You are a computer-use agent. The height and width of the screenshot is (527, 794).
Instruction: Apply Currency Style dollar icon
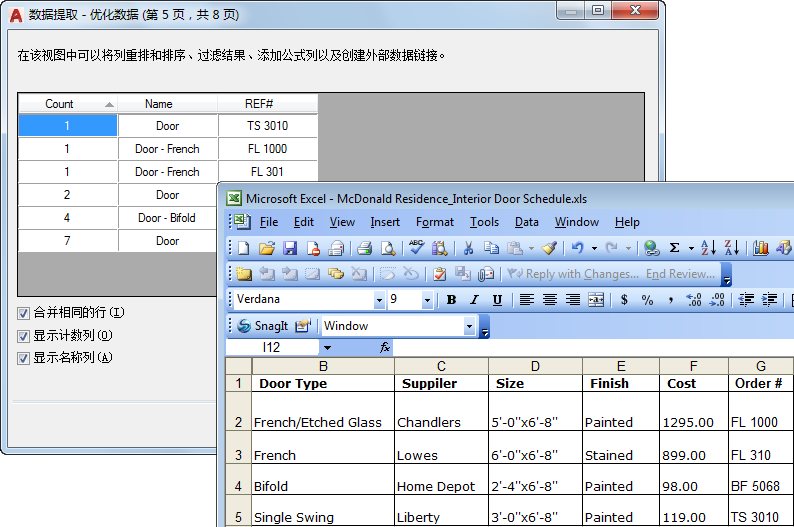(624, 300)
